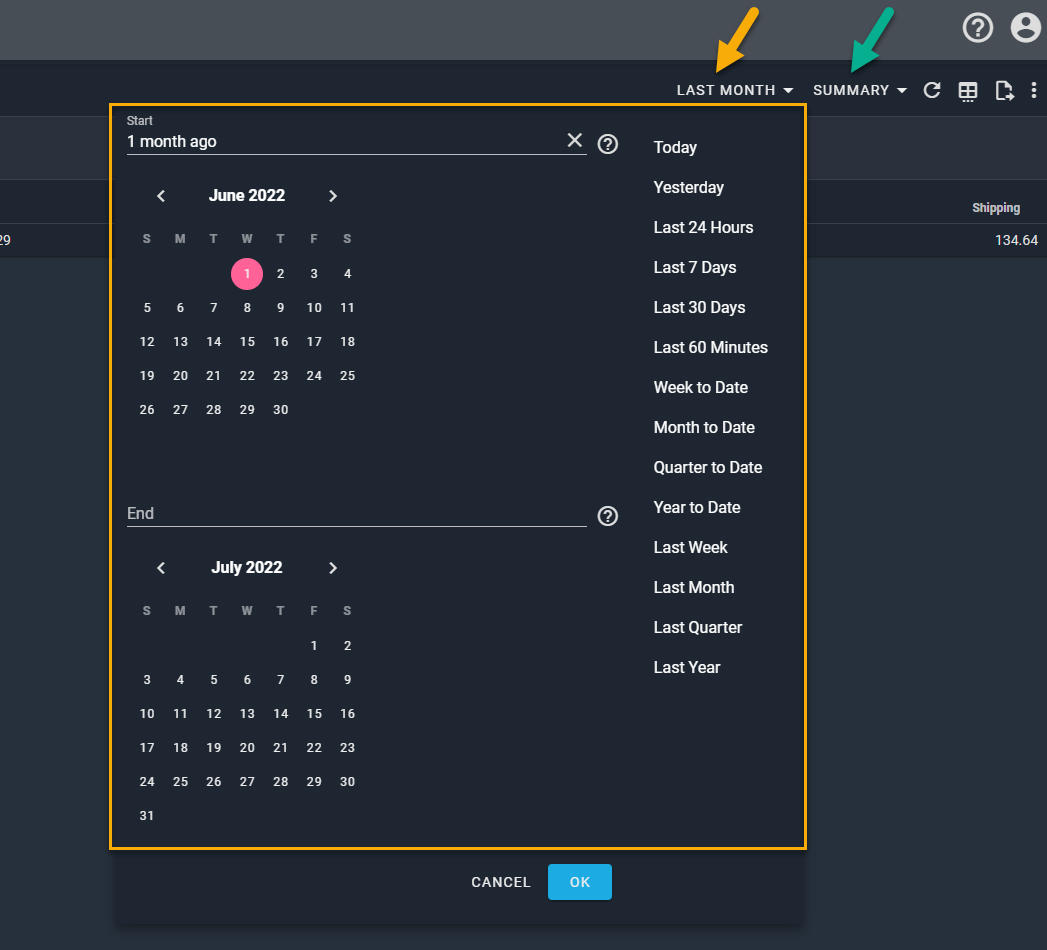Open the three-dot more options menu

(x=1034, y=91)
